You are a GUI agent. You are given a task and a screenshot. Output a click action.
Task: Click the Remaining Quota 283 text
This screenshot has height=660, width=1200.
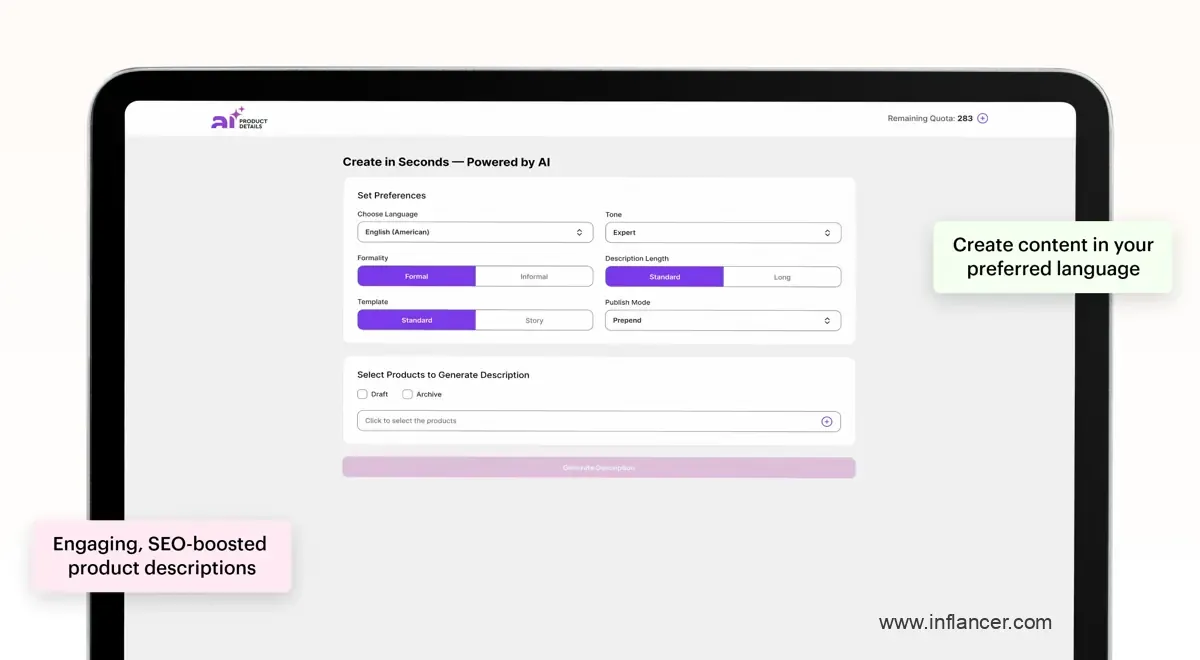[930, 118]
